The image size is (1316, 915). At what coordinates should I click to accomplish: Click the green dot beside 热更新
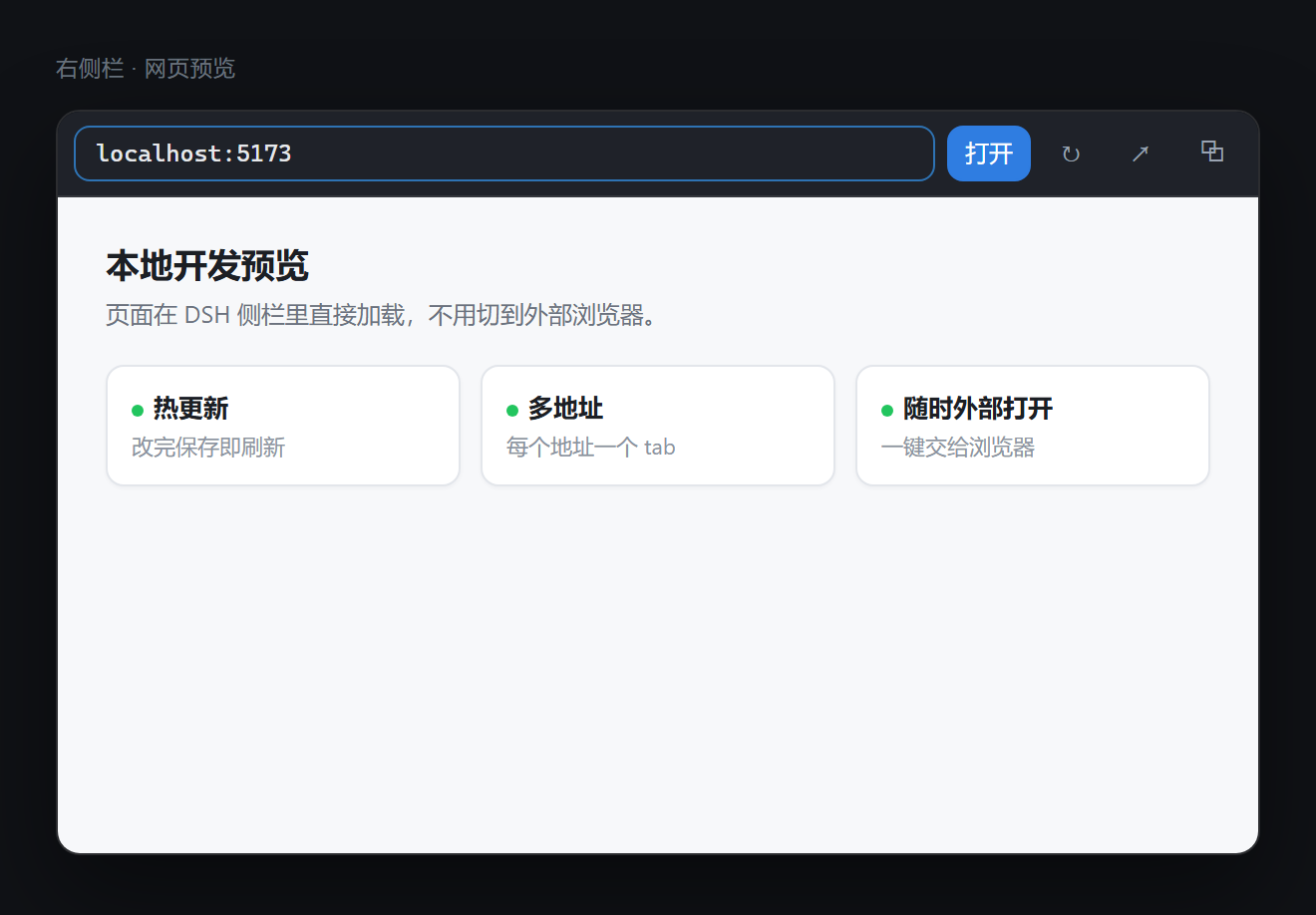tap(138, 411)
